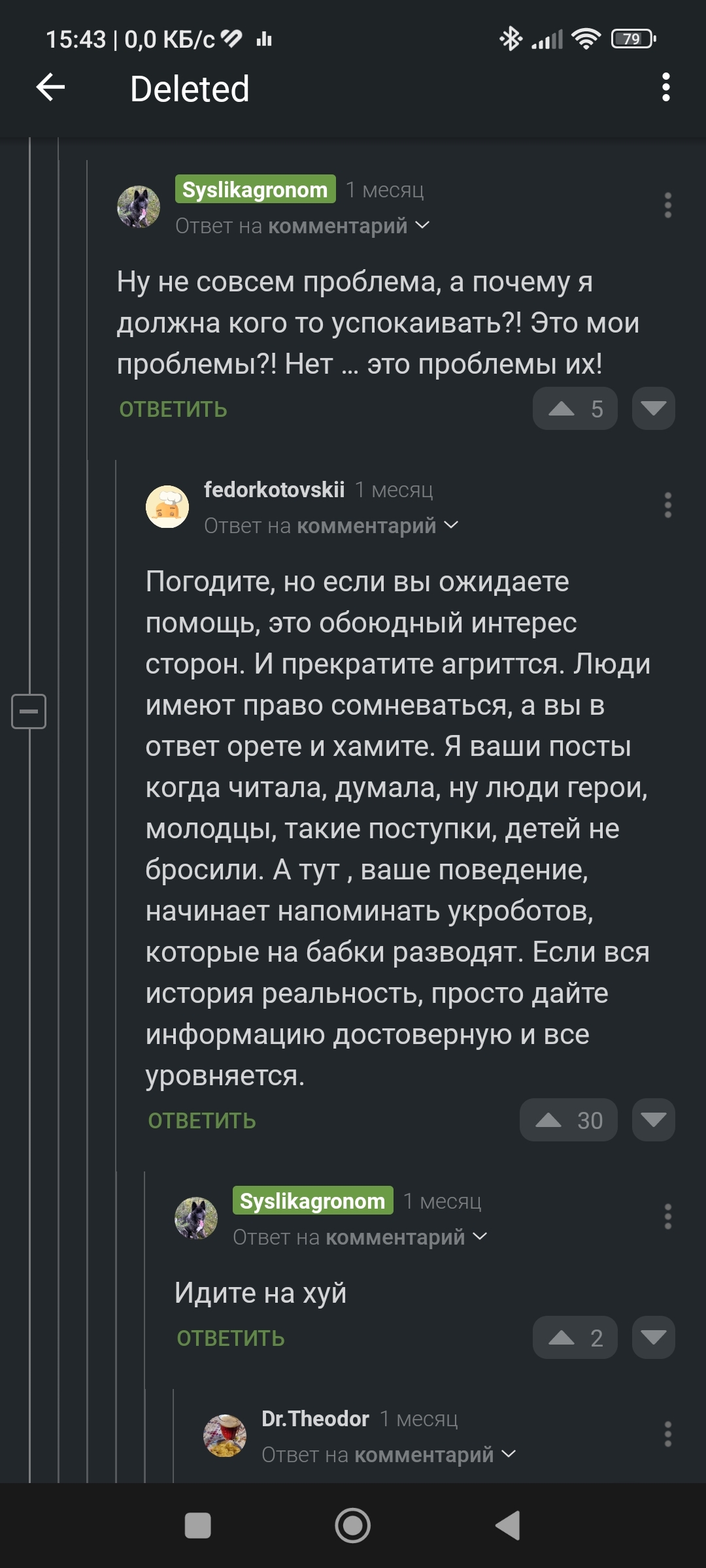The height and width of the screenshot is (1568, 706).
Task: Downvote the short Syslikagronom reply with 2 points
Action: [653, 1337]
